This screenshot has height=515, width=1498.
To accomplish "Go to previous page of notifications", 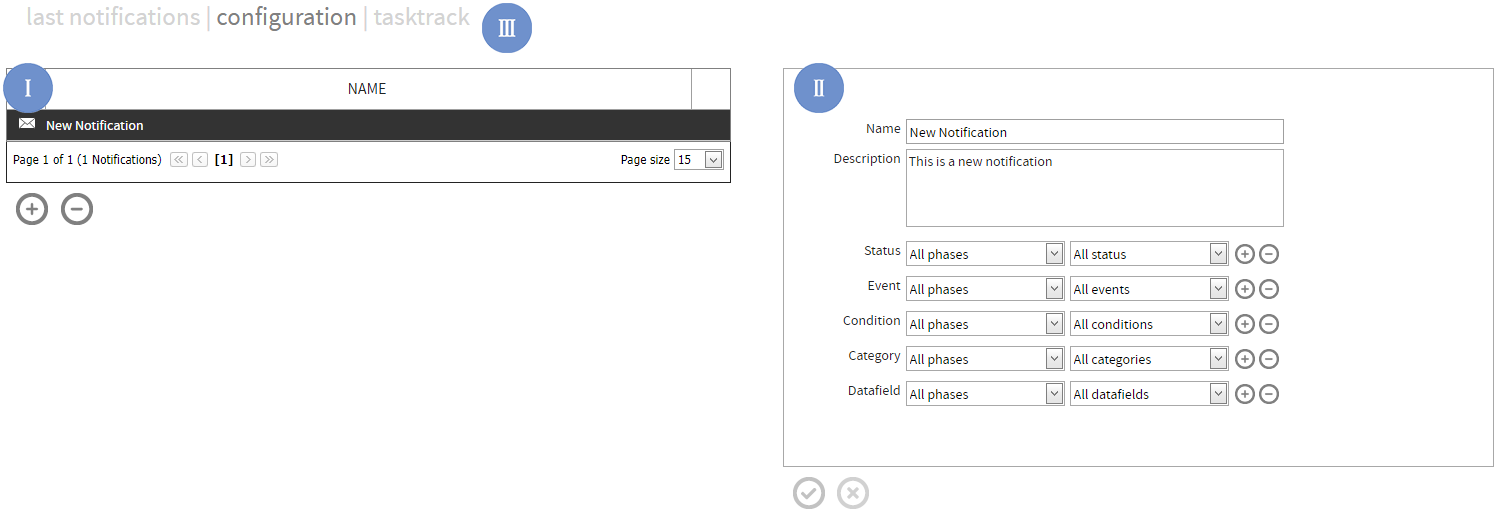I will coord(200,159).
